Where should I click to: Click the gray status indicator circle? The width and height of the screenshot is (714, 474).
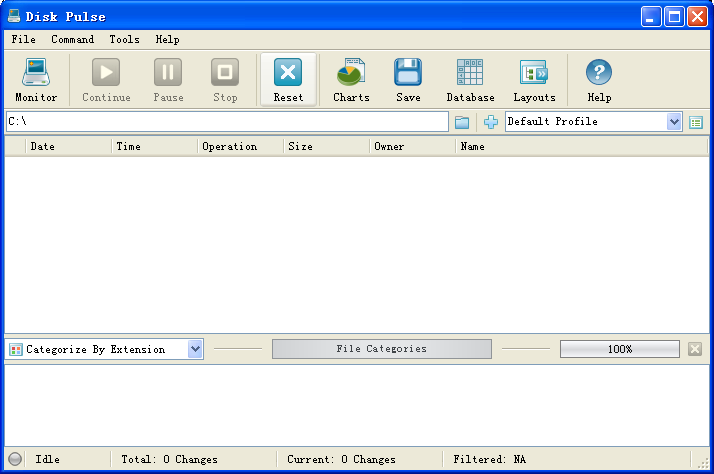[15, 459]
